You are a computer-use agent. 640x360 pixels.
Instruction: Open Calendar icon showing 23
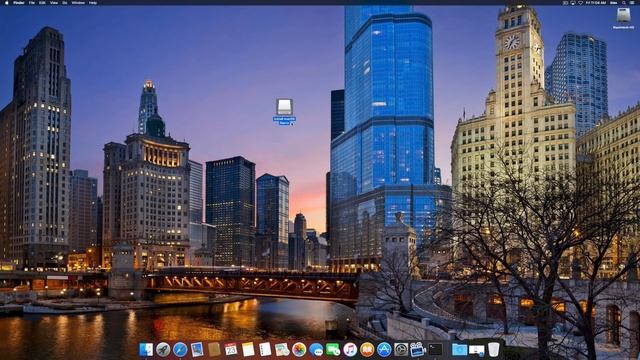(231, 349)
